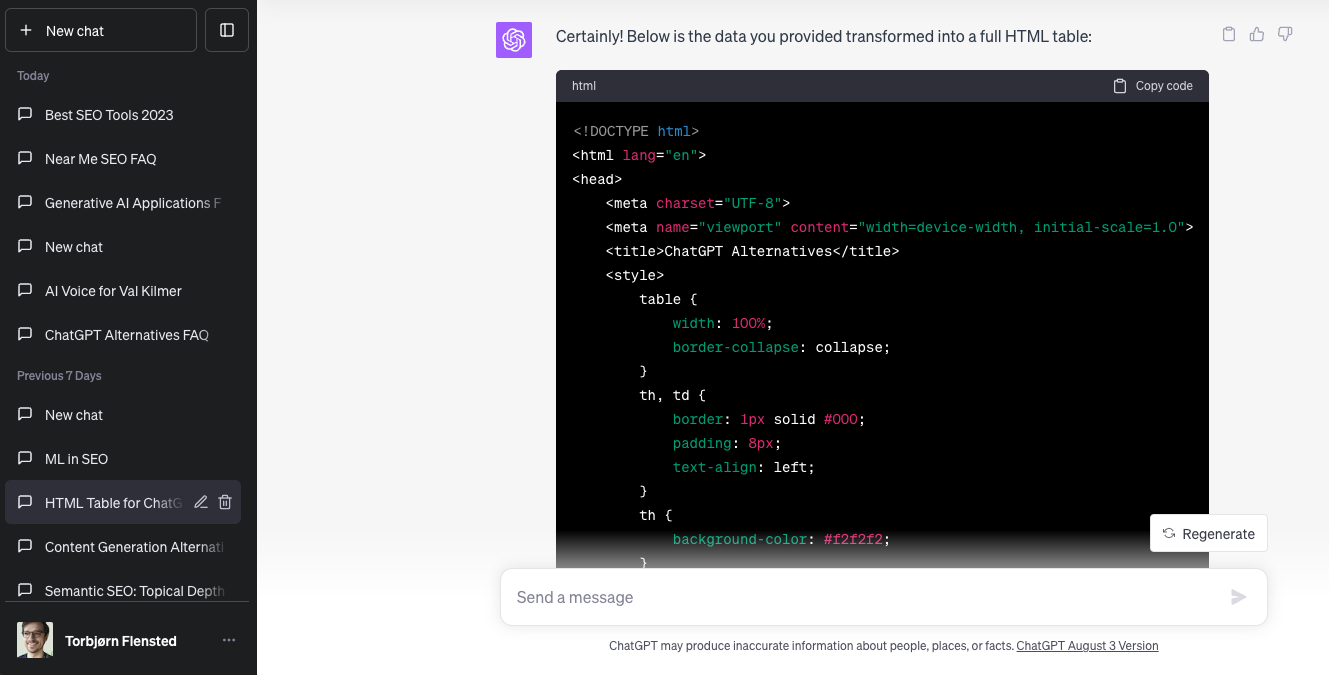Click the chat bubble icon beside Generative AI Applications
This screenshot has height=675, width=1329.
[x=25, y=202]
